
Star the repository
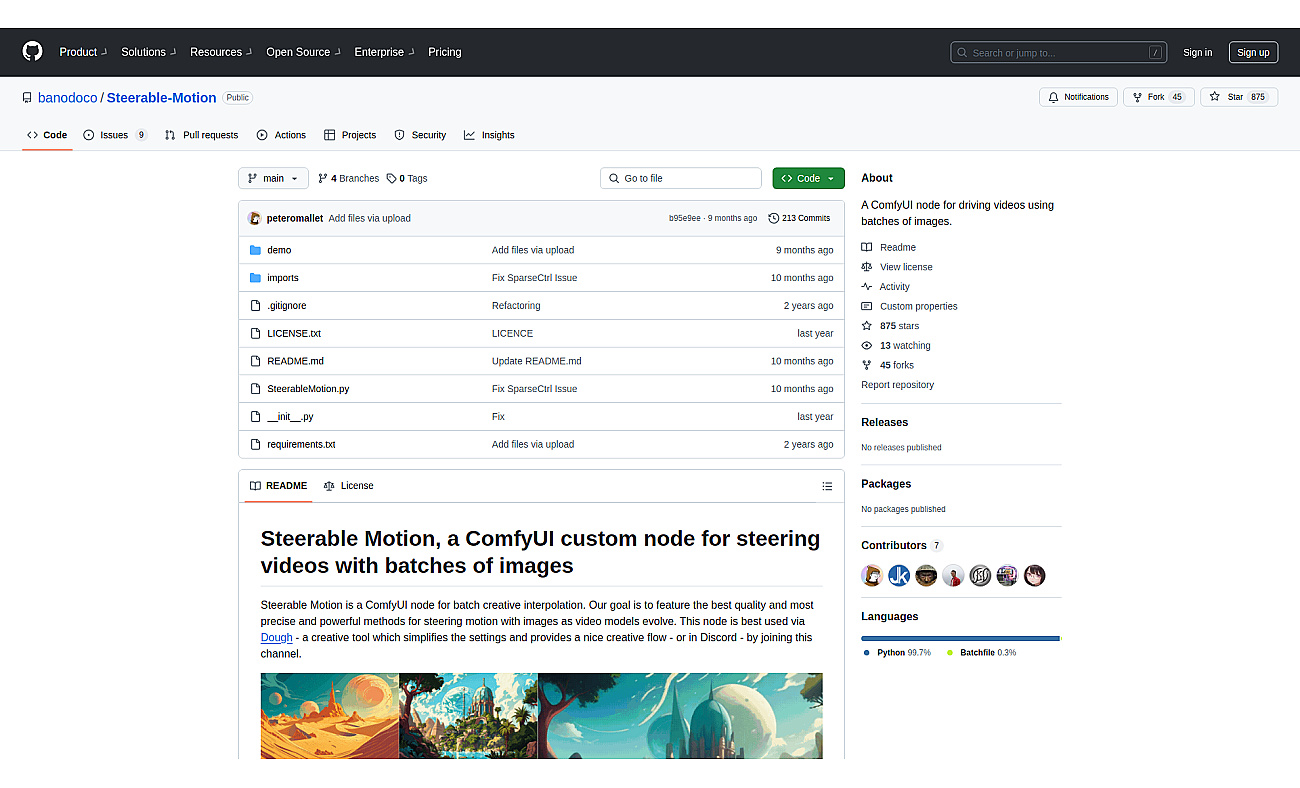pos(1238,97)
